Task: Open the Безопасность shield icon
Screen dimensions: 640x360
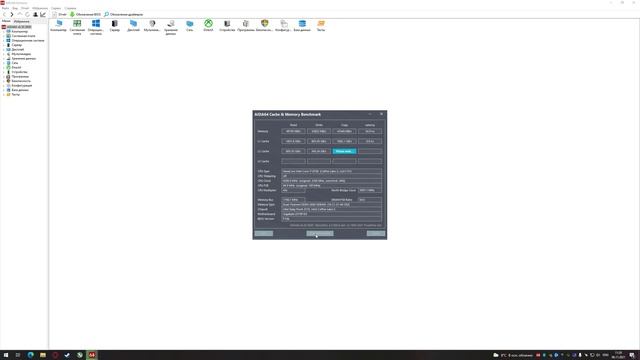Action: pyautogui.click(x=264, y=25)
